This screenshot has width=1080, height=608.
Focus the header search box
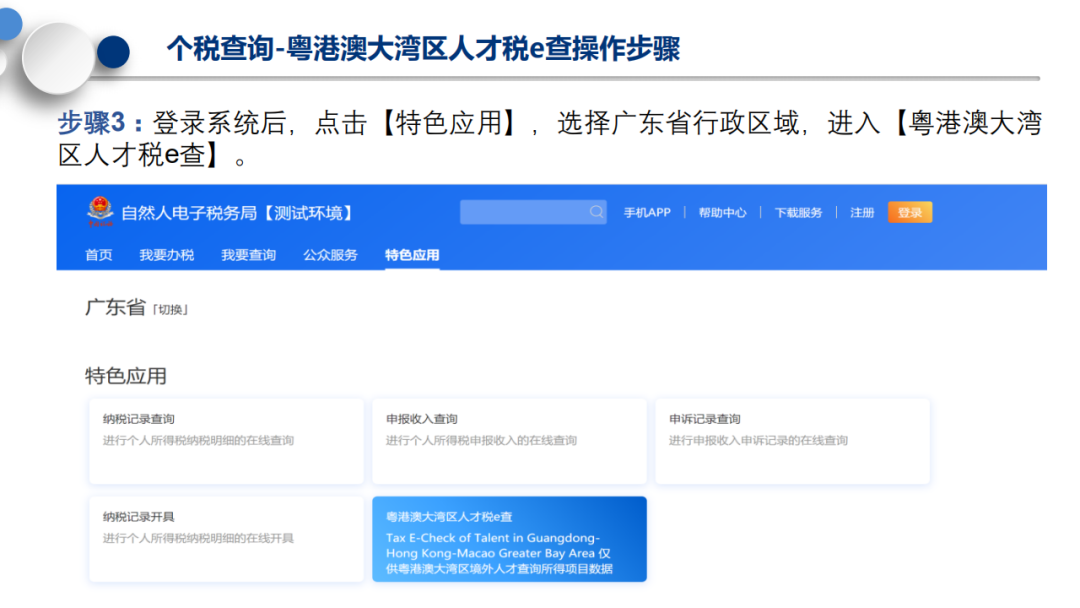click(533, 212)
